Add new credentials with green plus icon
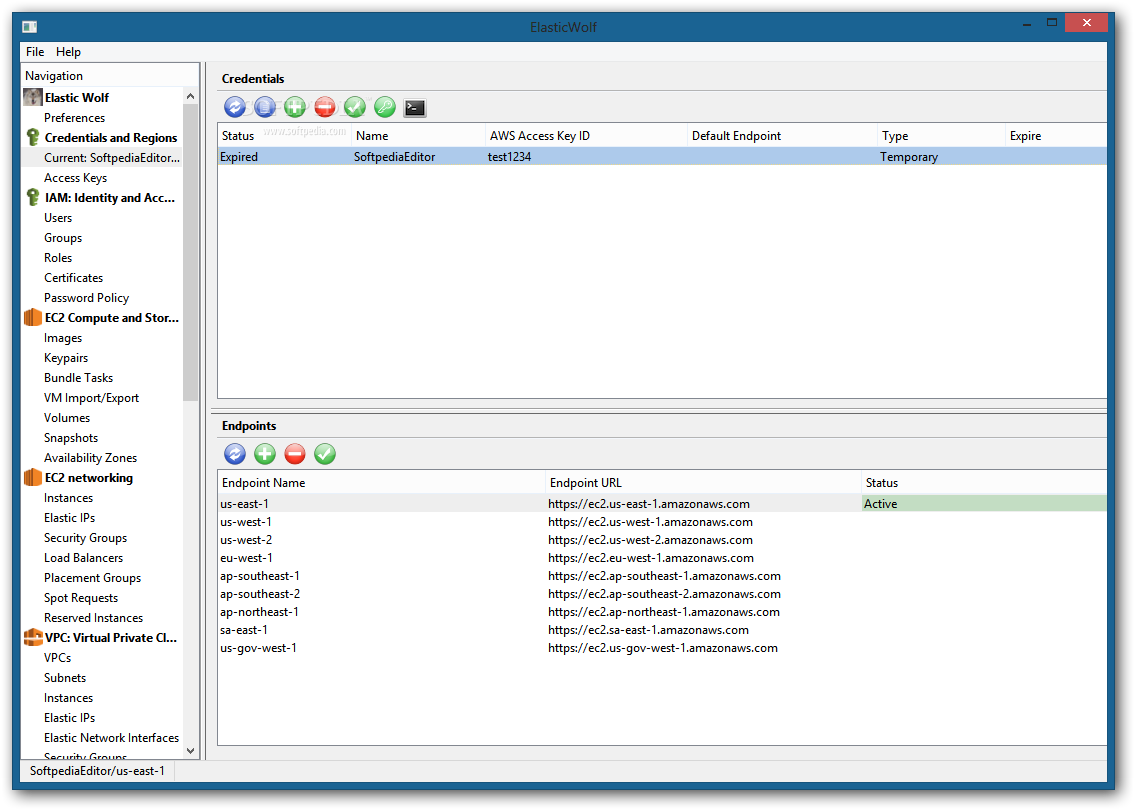This screenshot has height=810, width=1135. tap(295, 107)
